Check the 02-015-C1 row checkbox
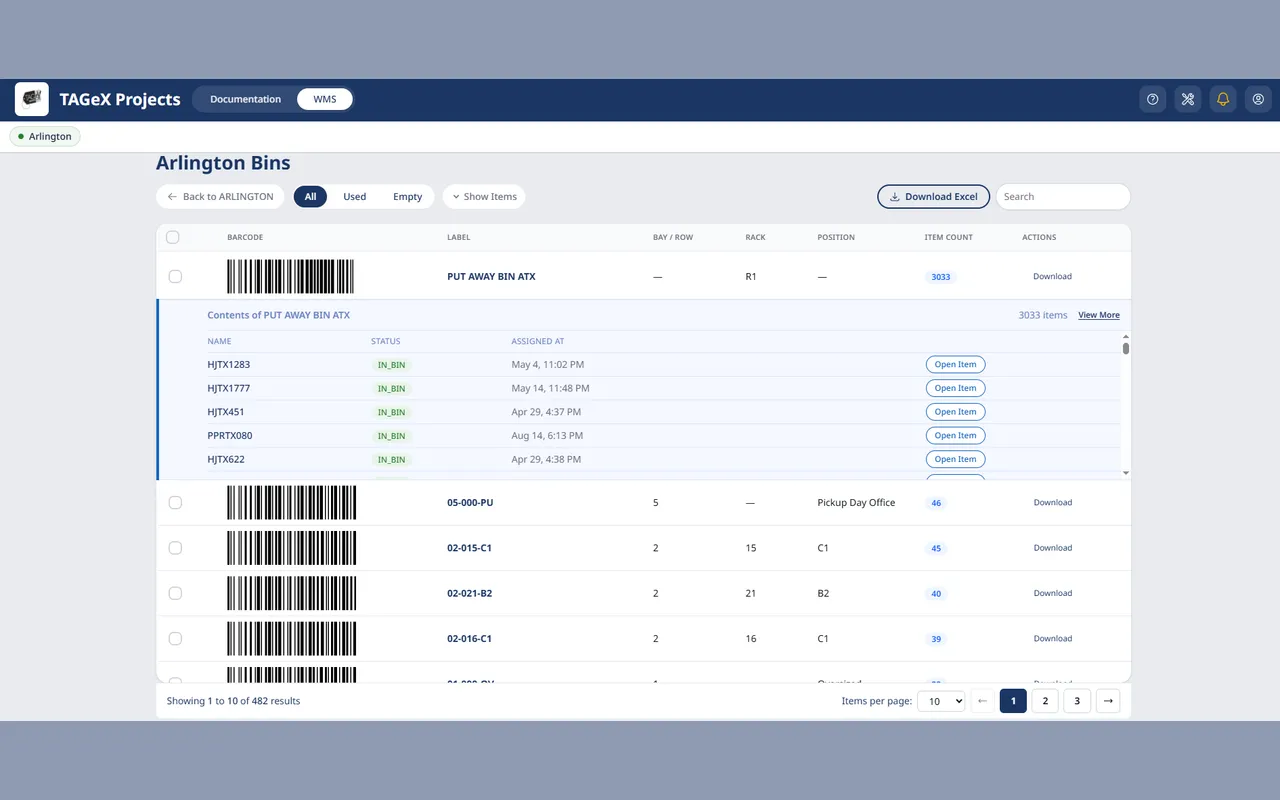This screenshot has width=1280, height=800. pyautogui.click(x=175, y=548)
